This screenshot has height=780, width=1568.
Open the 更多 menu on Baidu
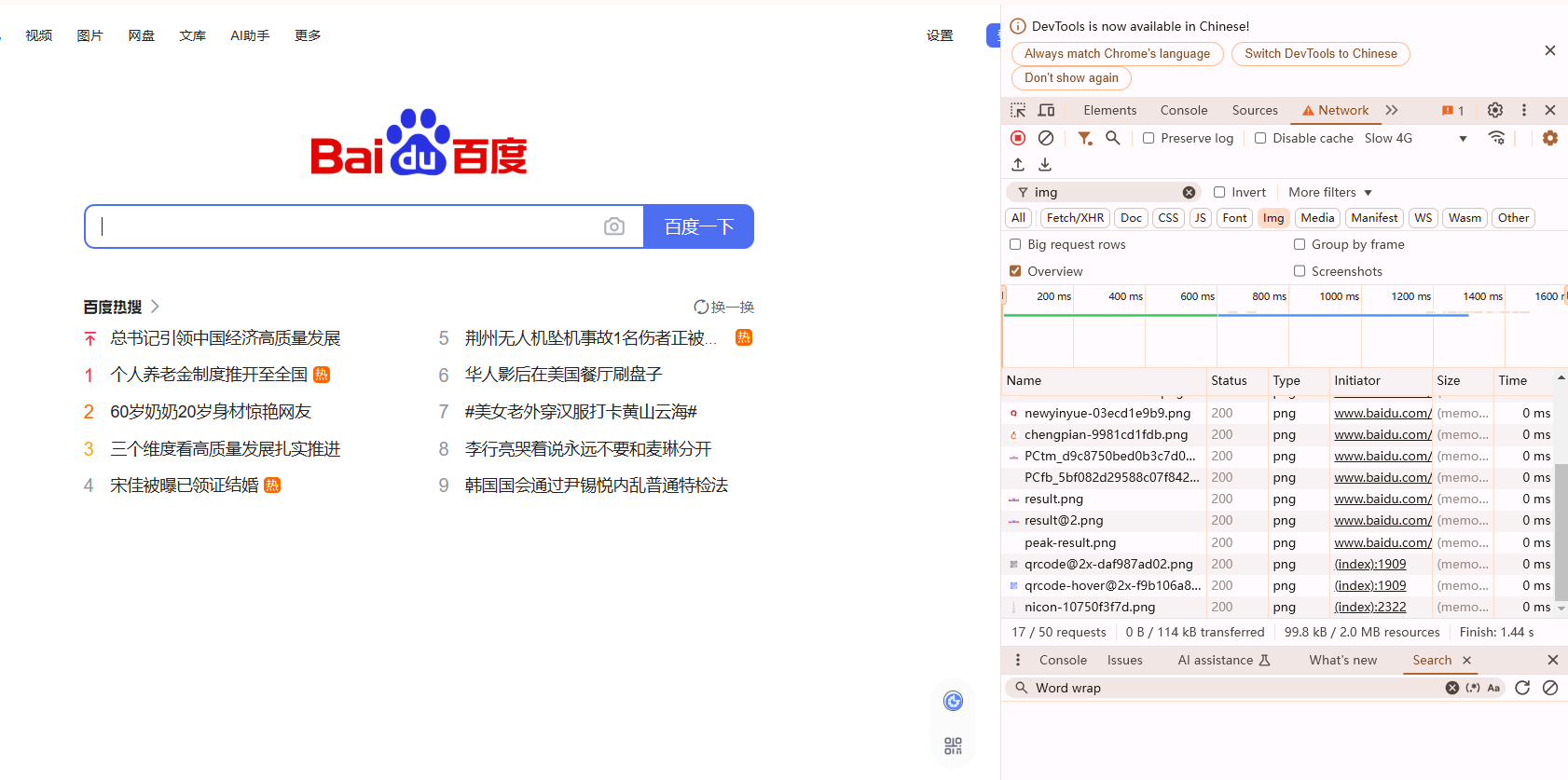[x=308, y=35]
